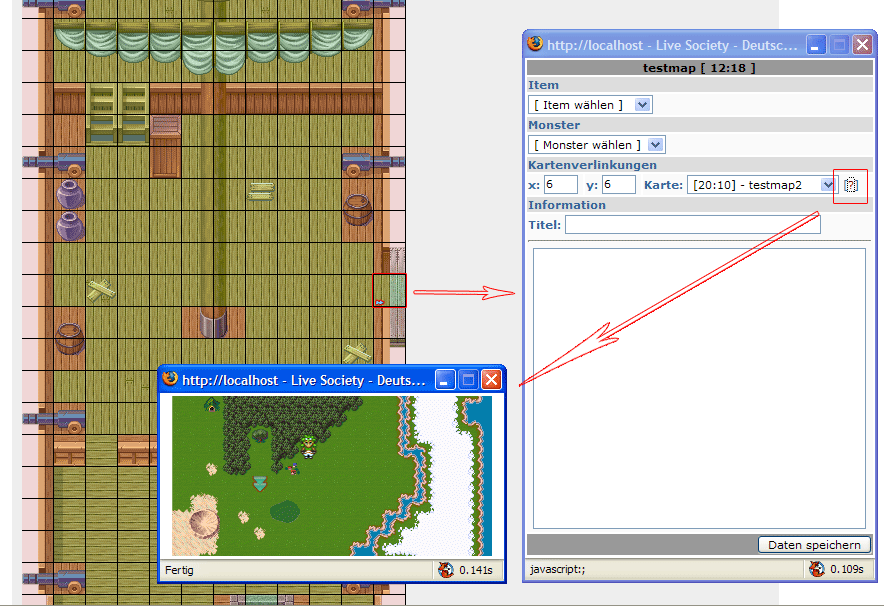This screenshot has width=884, height=606.
Task: Click the status icon beside 0.109s
Action: pyautogui.click(x=816, y=569)
